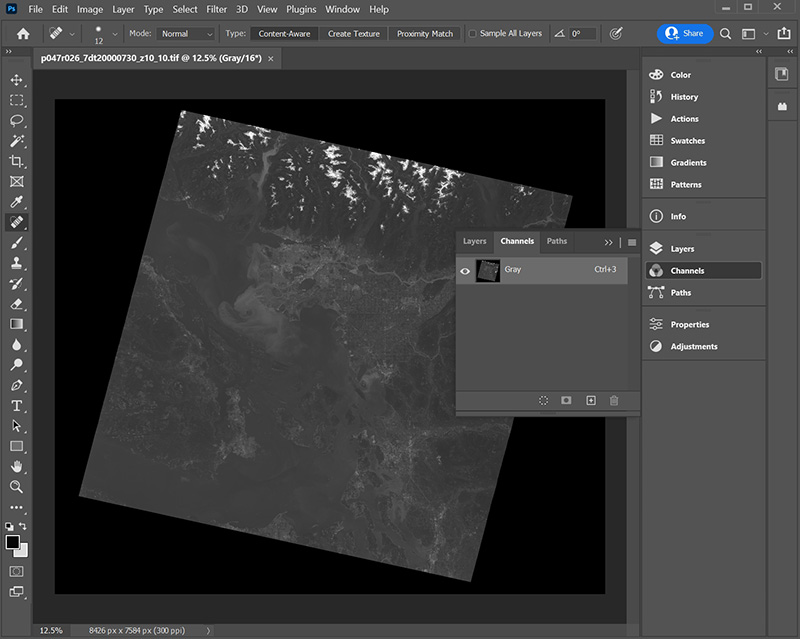Select the Zoom tool

[17, 487]
